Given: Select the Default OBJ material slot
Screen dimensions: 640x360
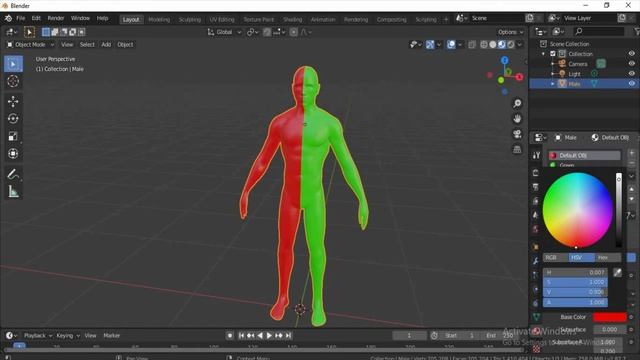Looking at the screenshot, I should click(x=584, y=155).
